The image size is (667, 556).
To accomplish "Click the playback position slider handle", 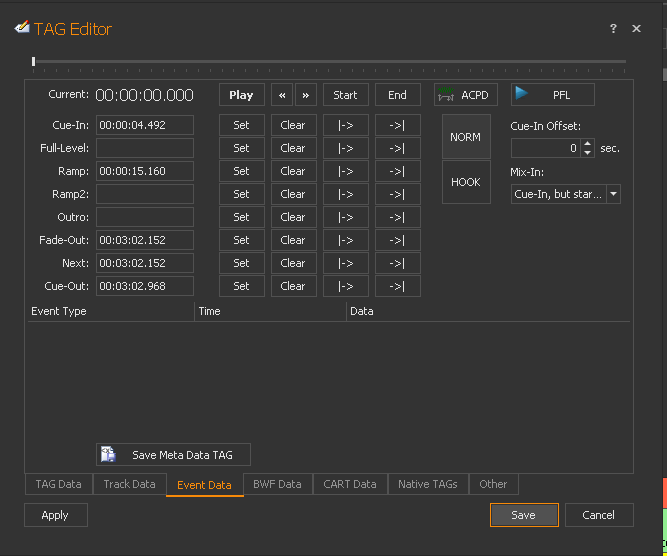I will click(x=34, y=62).
